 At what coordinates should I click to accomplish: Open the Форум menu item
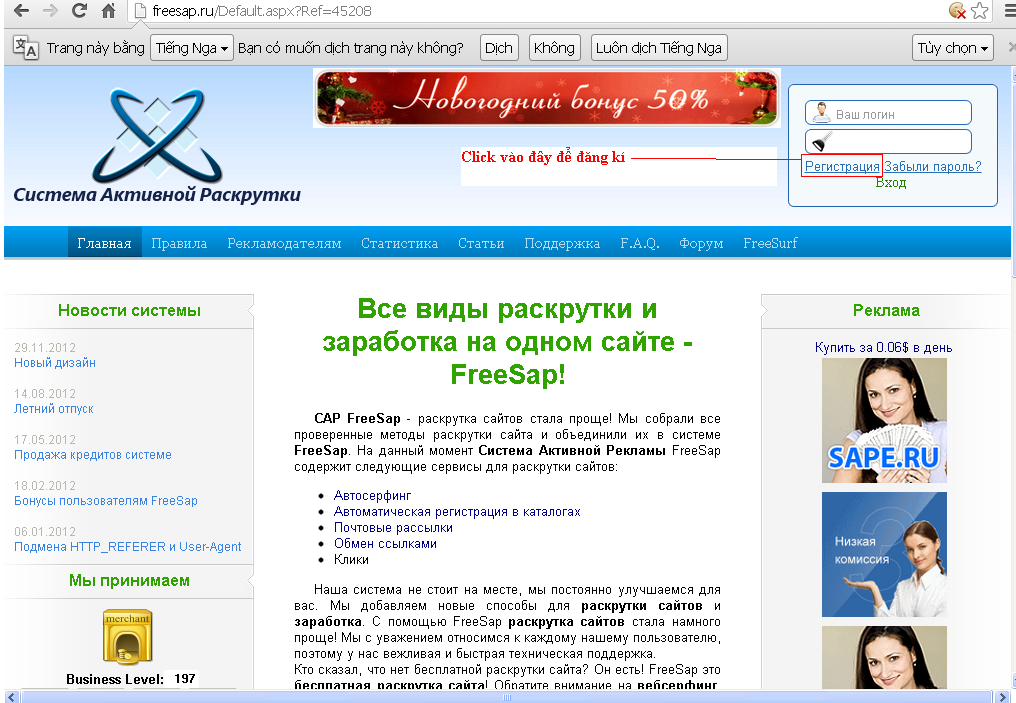(x=701, y=243)
